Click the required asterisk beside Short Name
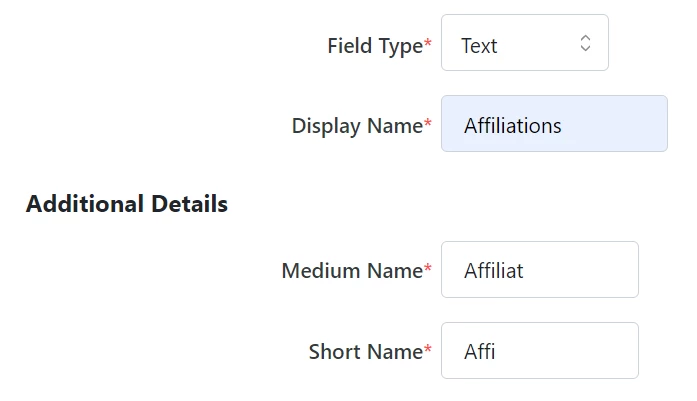The width and height of the screenshot is (697, 401). 429,350
